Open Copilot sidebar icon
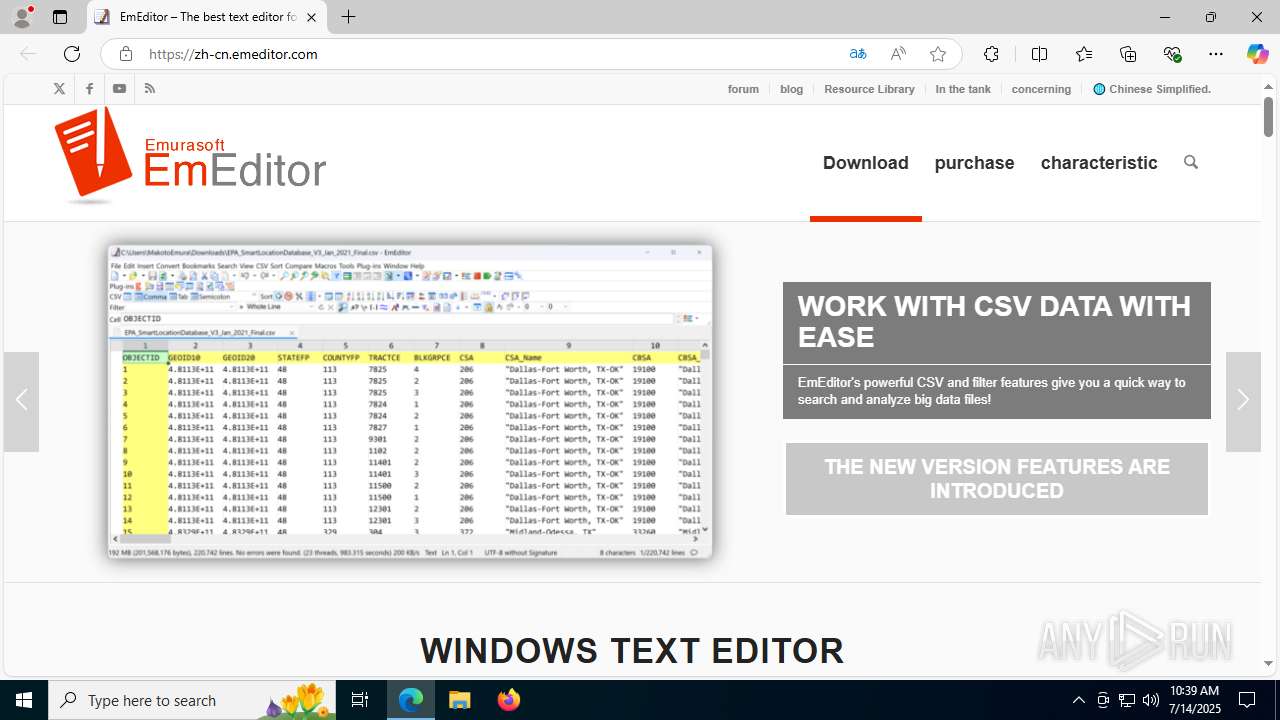The width and height of the screenshot is (1280, 720). pos(1257,54)
